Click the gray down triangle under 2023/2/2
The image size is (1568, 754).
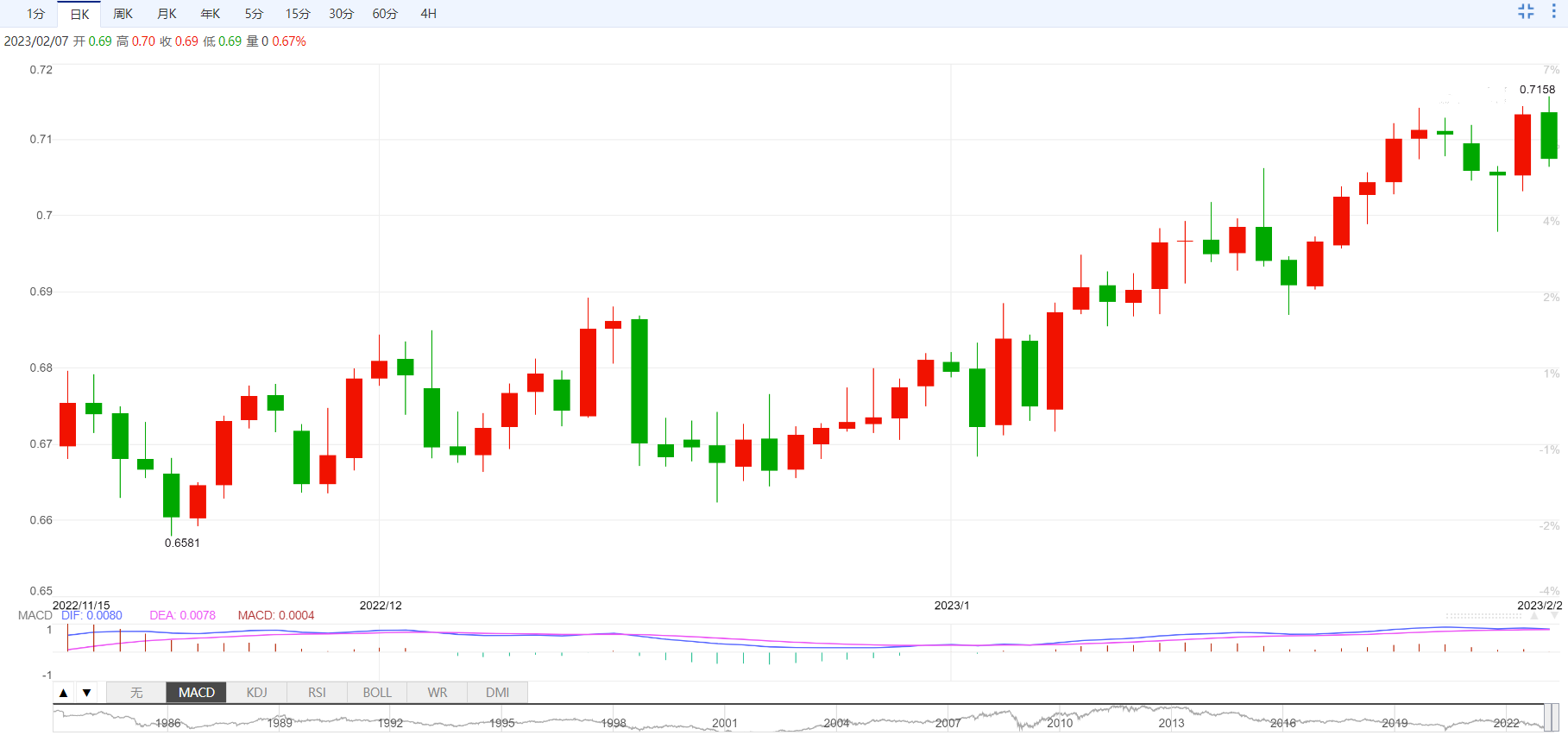click(x=1554, y=617)
